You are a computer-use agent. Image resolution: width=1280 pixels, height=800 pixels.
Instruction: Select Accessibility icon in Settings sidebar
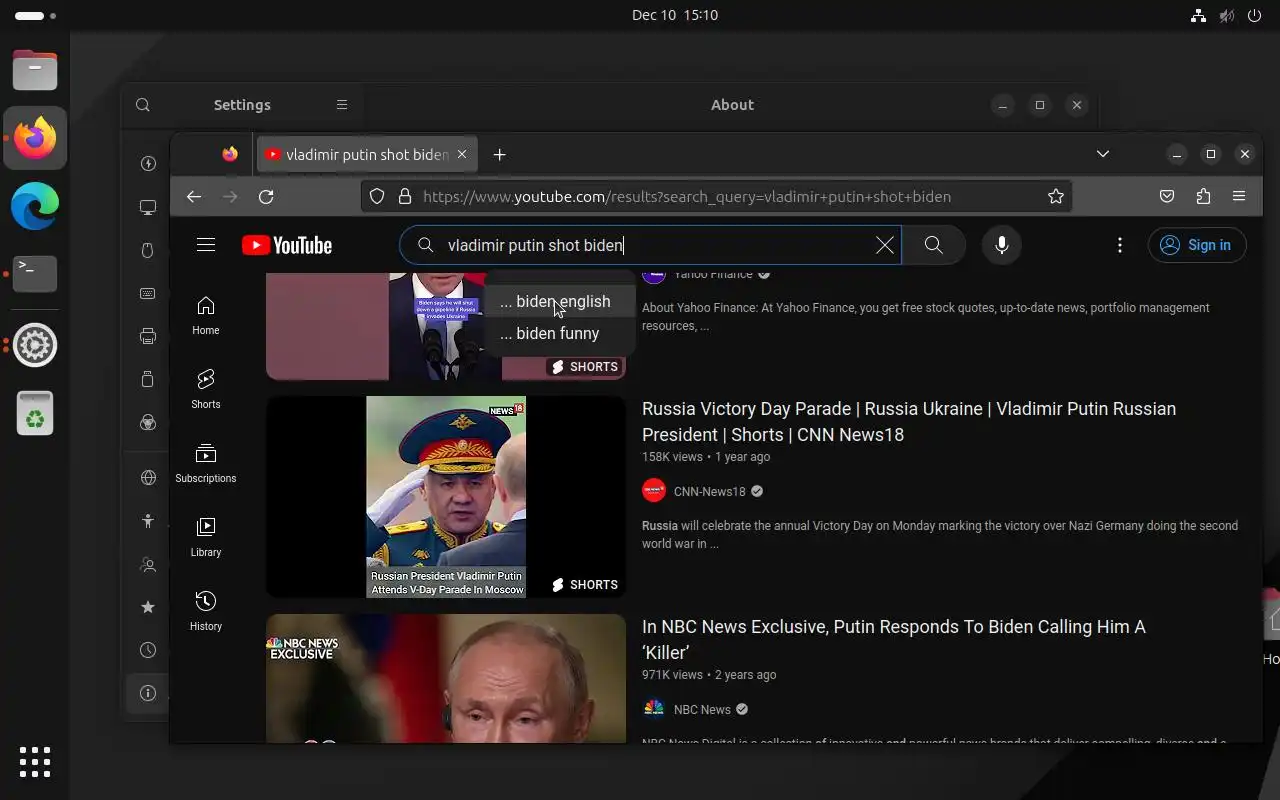coord(148,520)
